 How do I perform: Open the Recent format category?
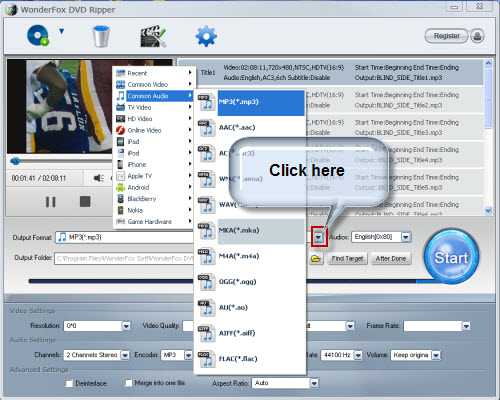click(x=154, y=73)
